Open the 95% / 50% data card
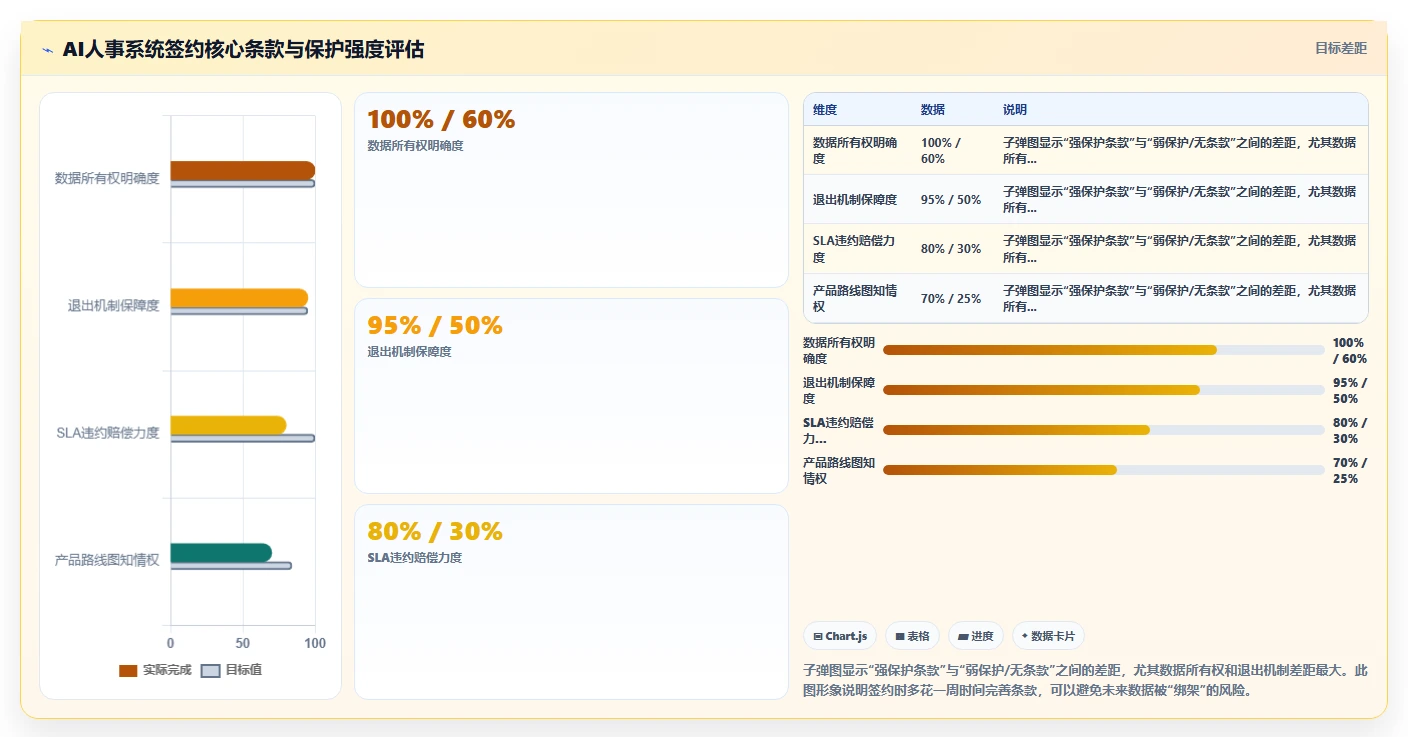The image size is (1408, 737). click(x=571, y=396)
